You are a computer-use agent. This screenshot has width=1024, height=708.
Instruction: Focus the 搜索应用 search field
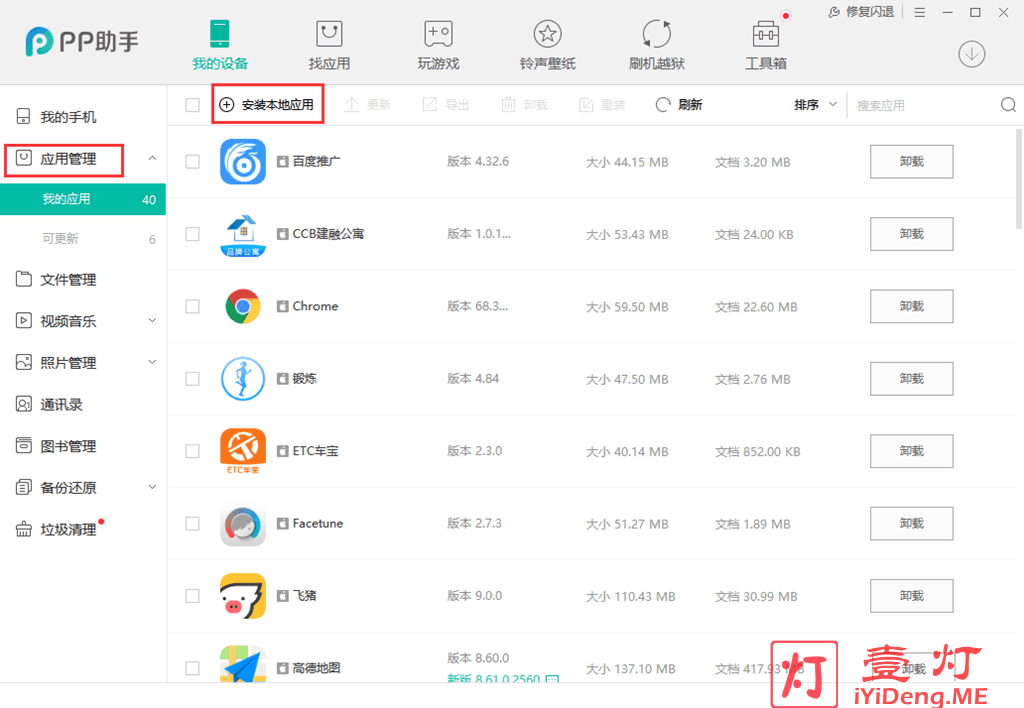(924, 105)
